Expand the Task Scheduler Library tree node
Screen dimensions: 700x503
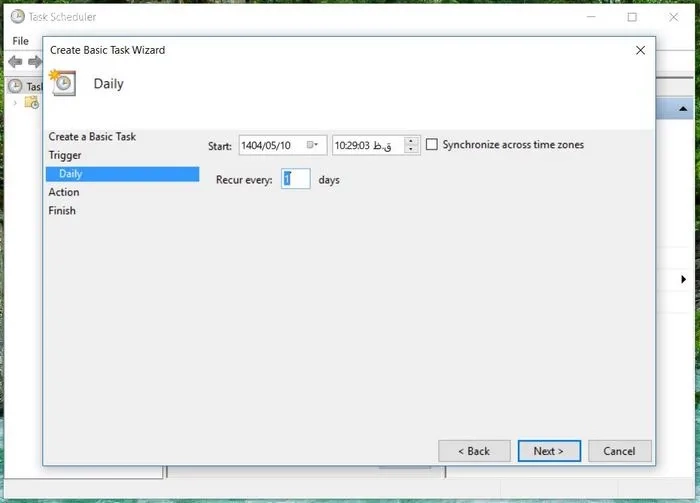[15, 103]
